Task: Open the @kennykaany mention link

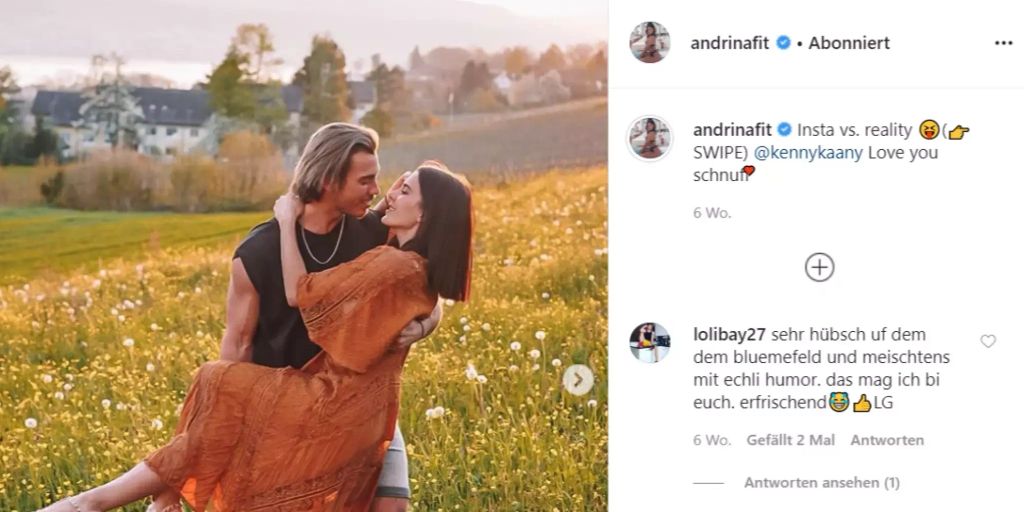Action: [x=808, y=153]
